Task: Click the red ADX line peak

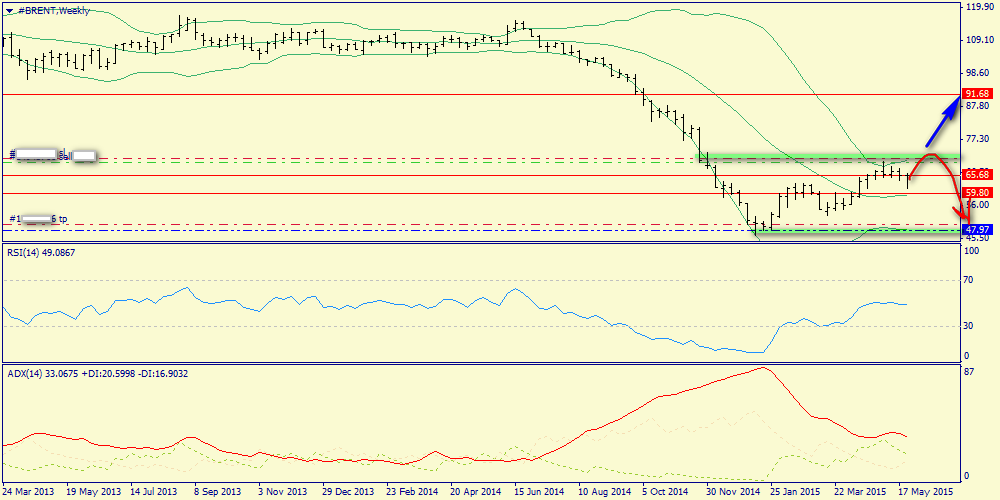Action: click(762, 368)
